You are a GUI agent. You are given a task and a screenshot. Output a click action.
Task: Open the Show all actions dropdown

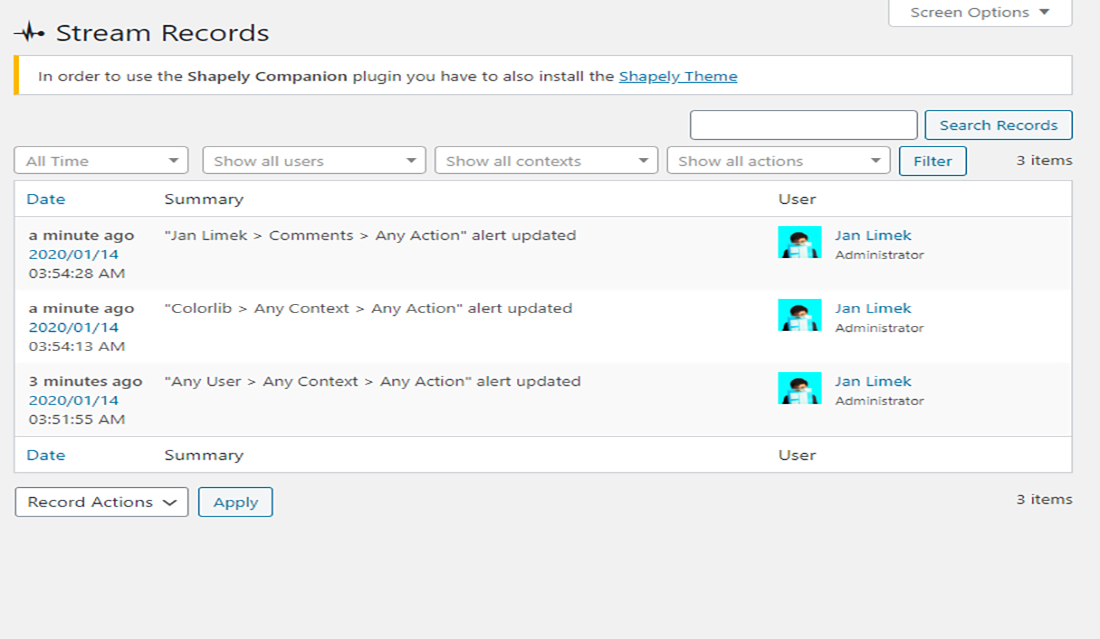[x=778, y=161]
